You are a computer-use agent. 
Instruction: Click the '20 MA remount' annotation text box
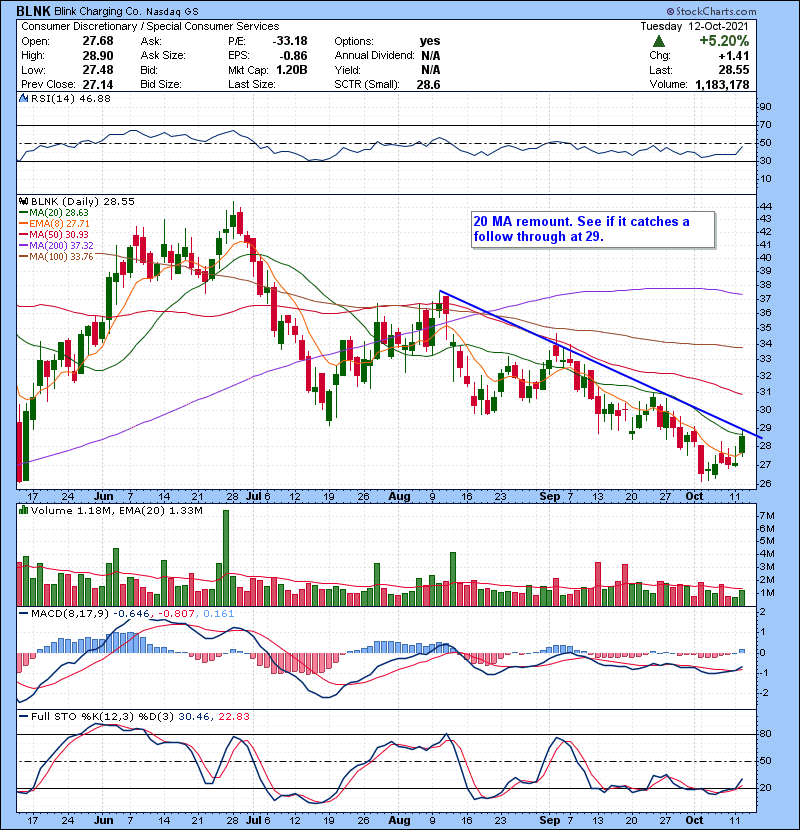pos(593,229)
